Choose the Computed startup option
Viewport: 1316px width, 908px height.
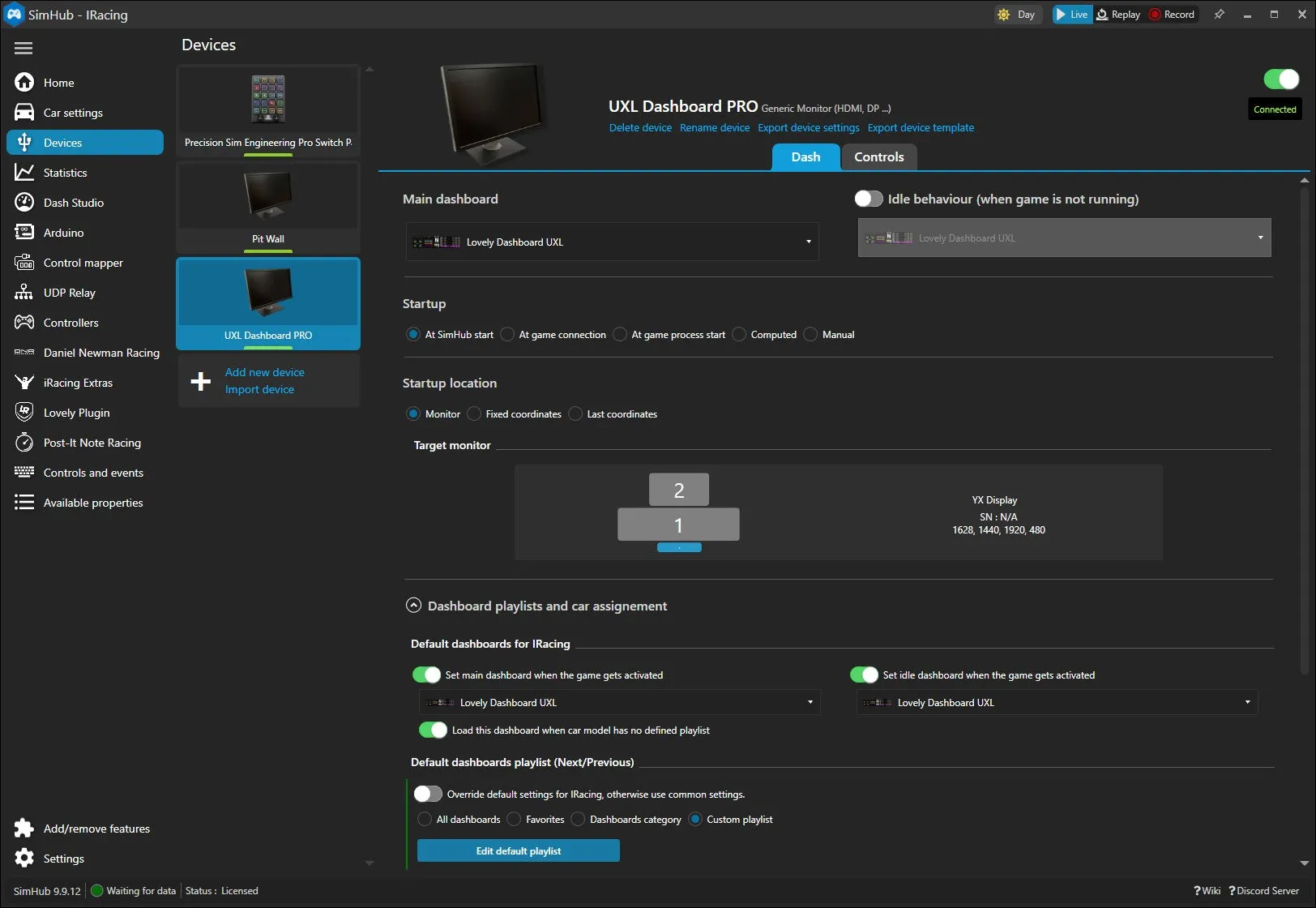[x=739, y=334]
